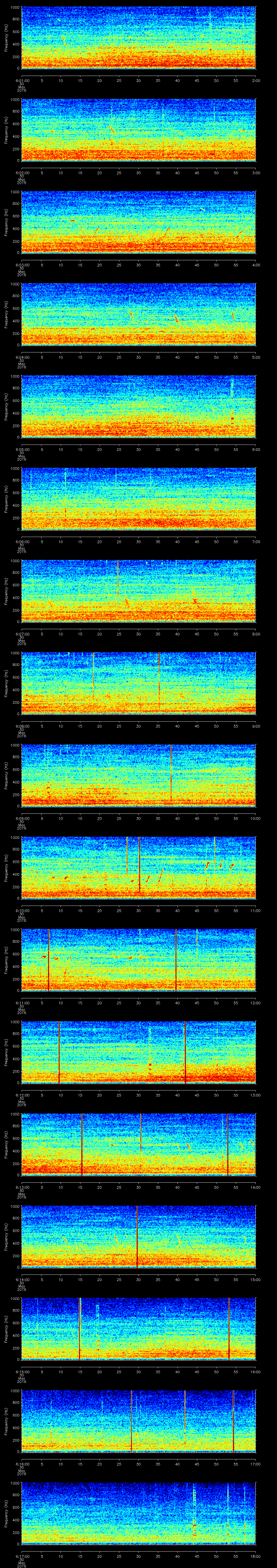Click the 8:00 end time label
Viewport: 277px width, 1568px height.
(x=256, y=634)
